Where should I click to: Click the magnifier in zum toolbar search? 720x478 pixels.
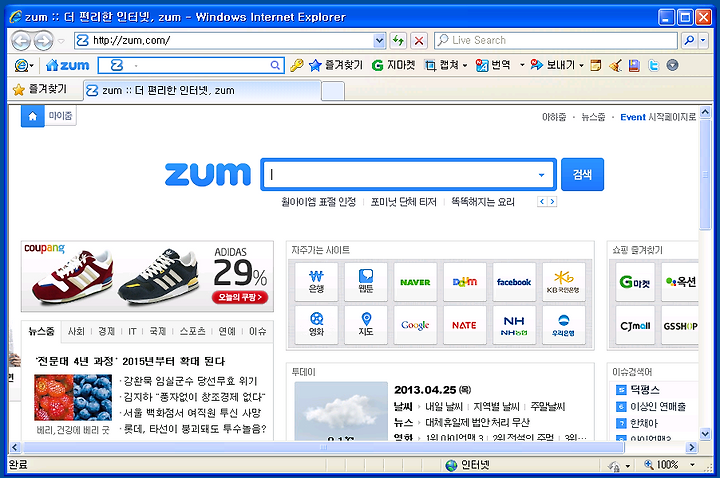coord(275,65)
